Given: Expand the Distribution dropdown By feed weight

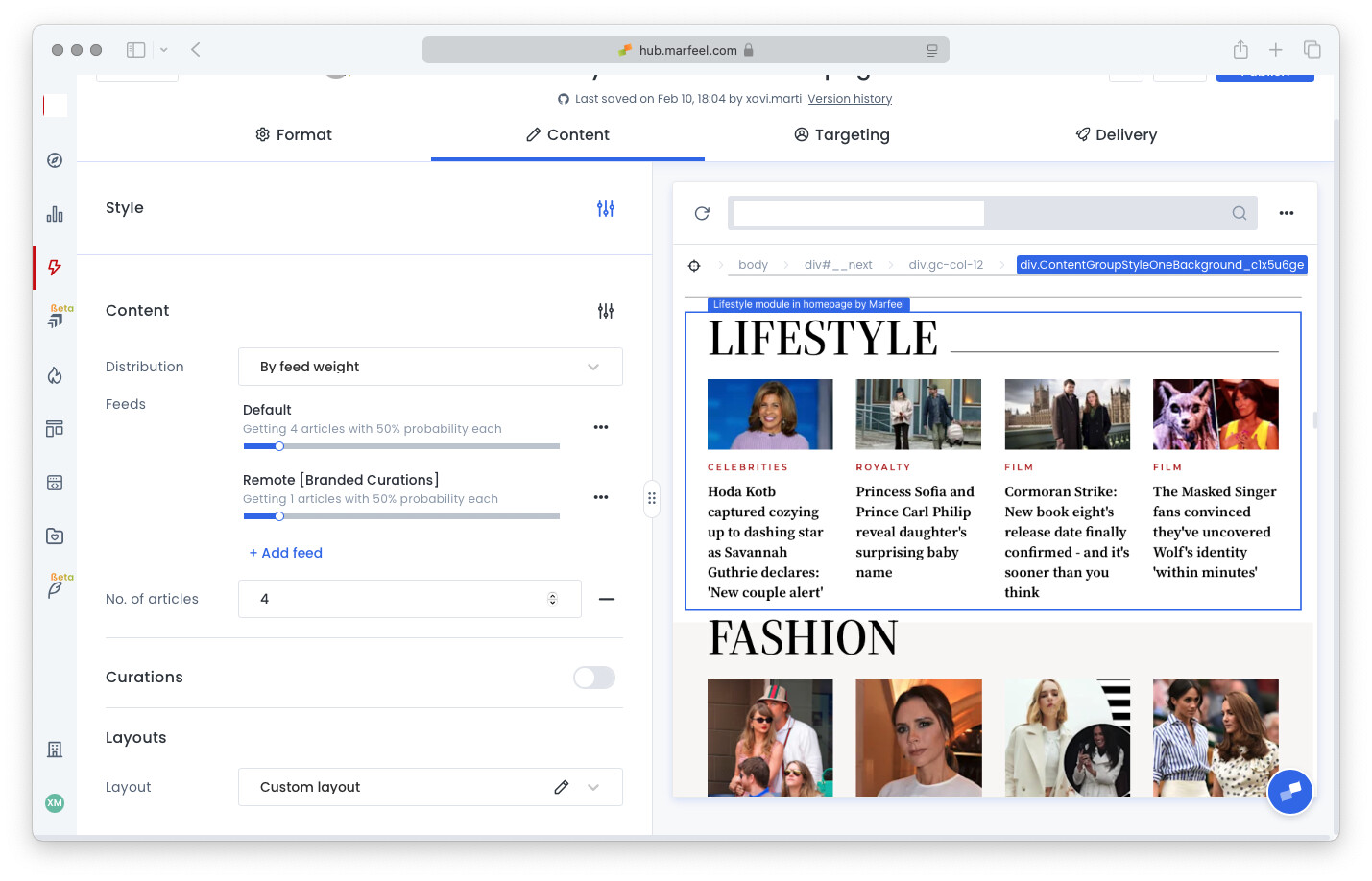Looking at the screenshot, I should 430,367.
